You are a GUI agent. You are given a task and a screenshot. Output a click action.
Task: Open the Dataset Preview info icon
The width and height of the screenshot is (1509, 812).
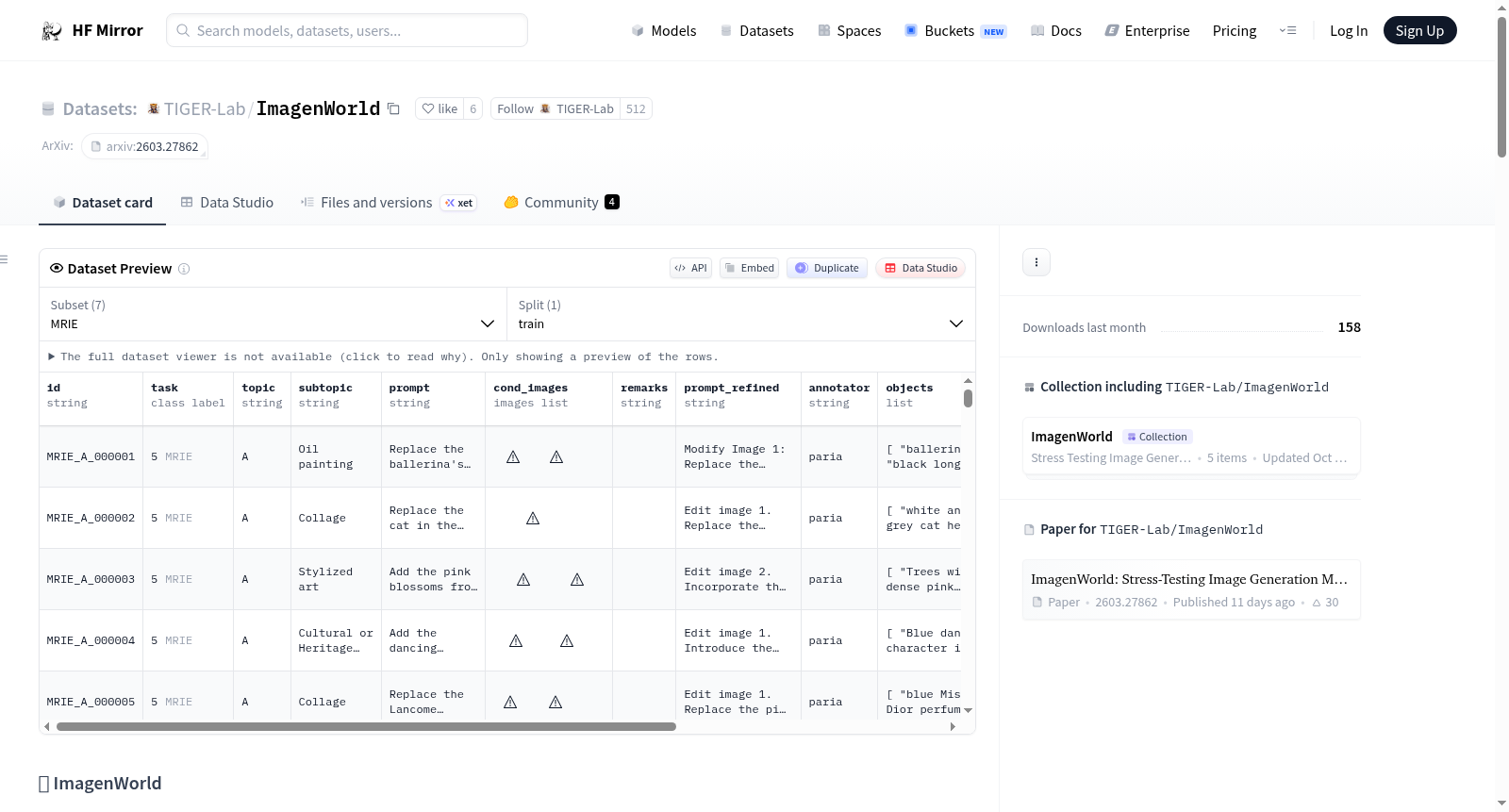184,269
